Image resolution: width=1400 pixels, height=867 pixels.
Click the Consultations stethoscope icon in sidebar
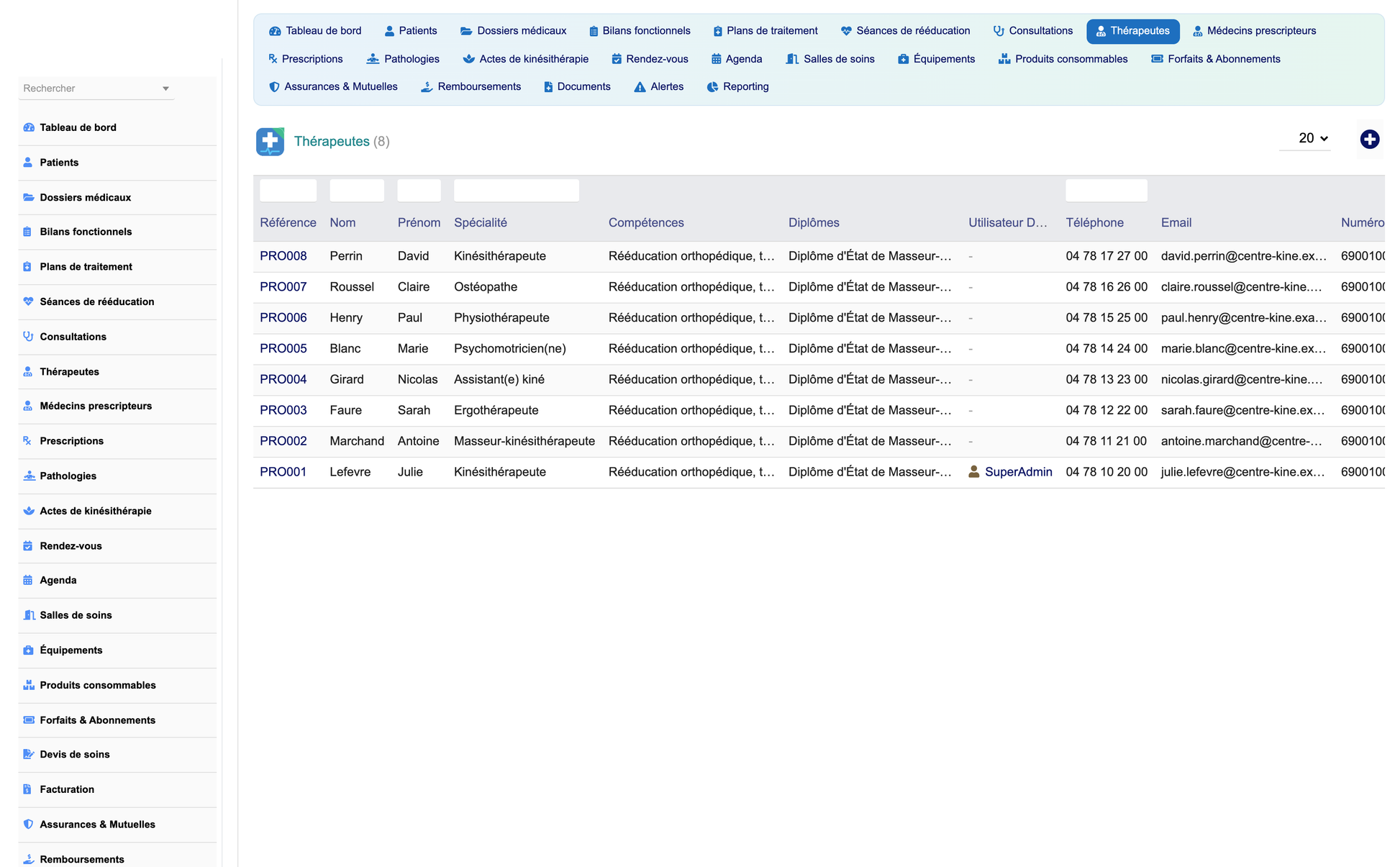[x=28, y=337]
